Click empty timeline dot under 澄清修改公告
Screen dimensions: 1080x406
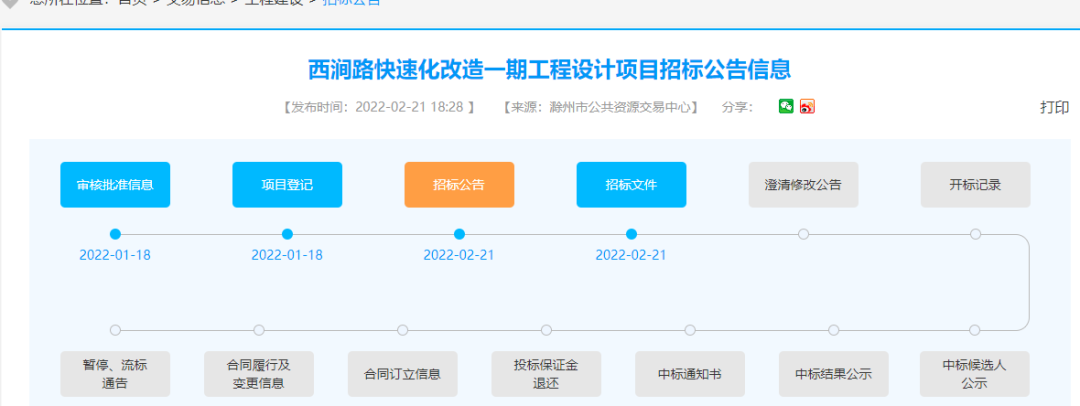(803, 234)
